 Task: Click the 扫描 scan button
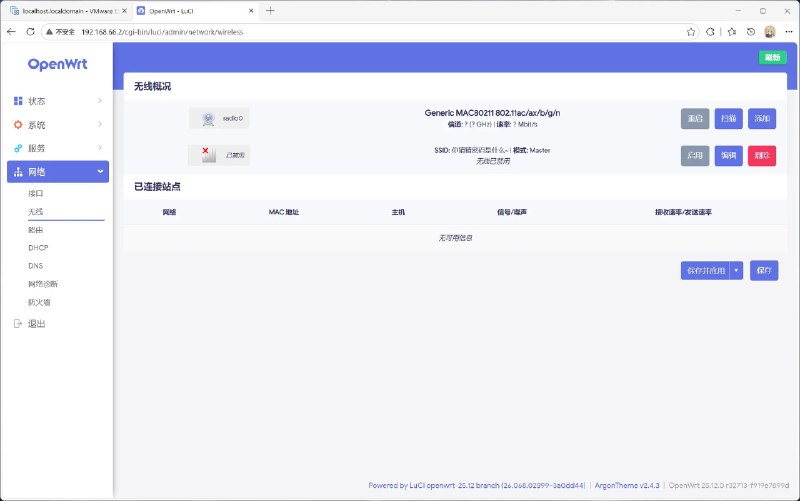(729, 118)
